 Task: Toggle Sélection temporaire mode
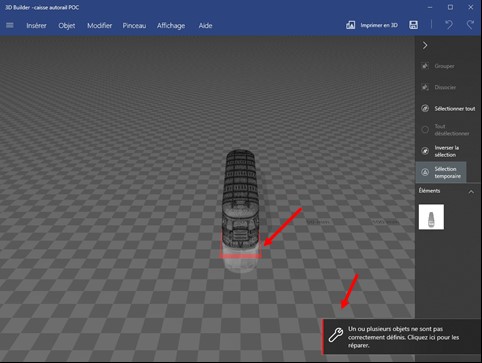[x=441, y=172]
